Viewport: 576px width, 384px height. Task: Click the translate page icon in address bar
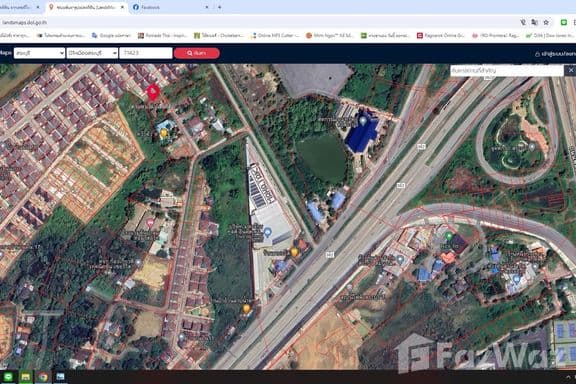[x=534, y=22]
